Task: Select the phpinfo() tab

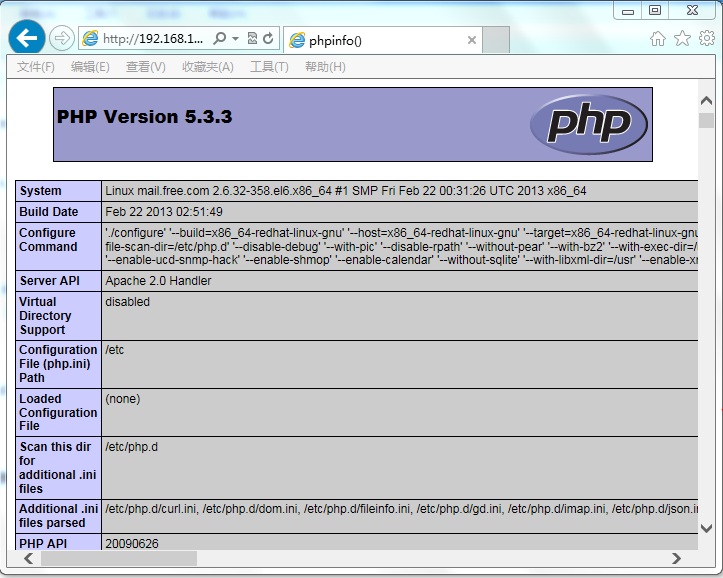Action: tap(383, 40)
